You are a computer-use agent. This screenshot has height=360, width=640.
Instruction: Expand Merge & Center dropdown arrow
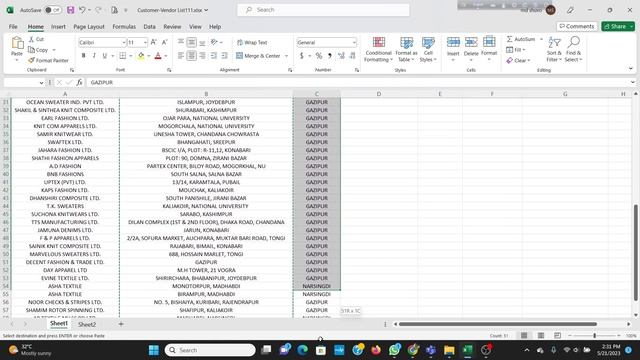286,56
